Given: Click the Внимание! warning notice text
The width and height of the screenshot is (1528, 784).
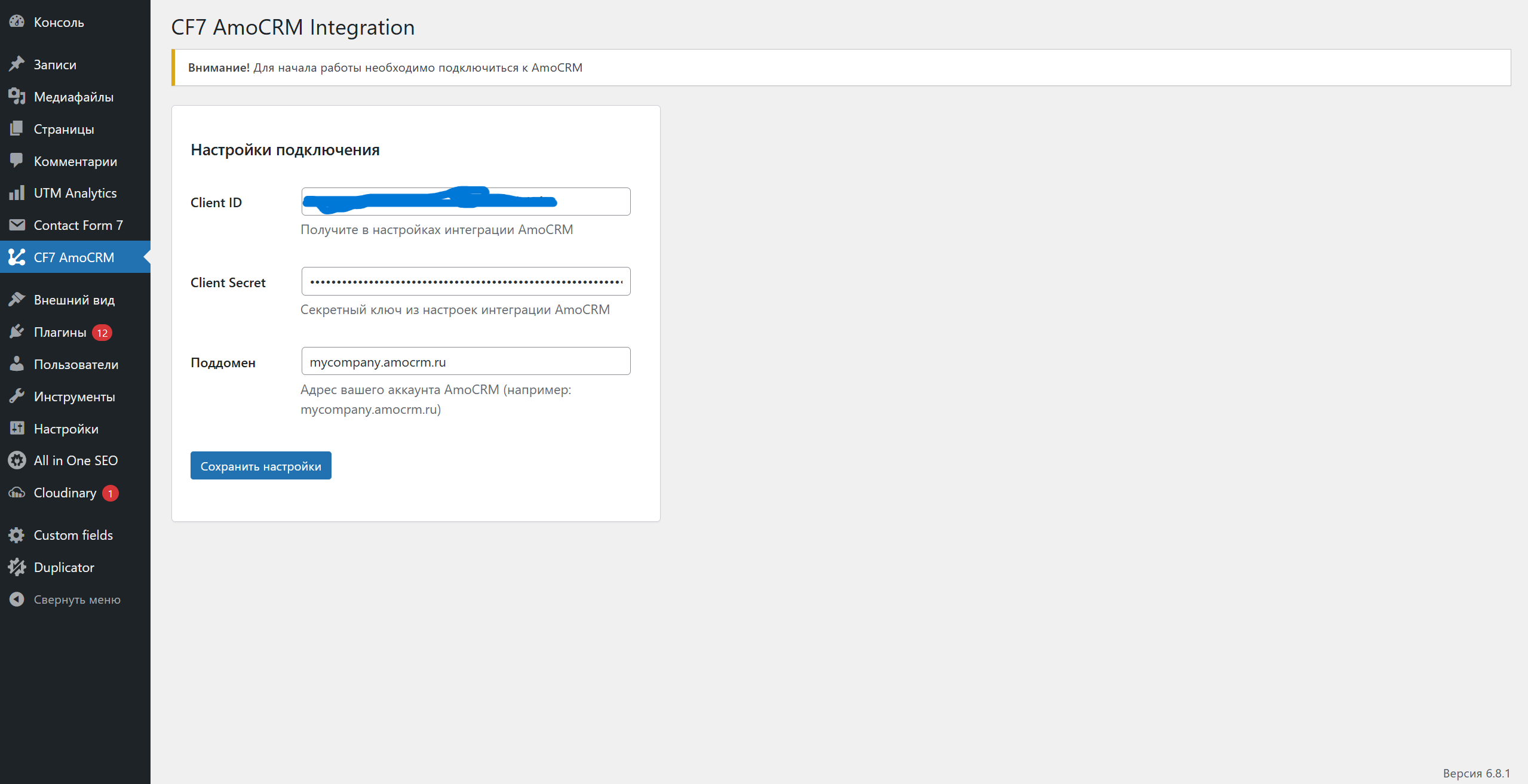Looking at the screenshot, I should (x=385, y=67).
